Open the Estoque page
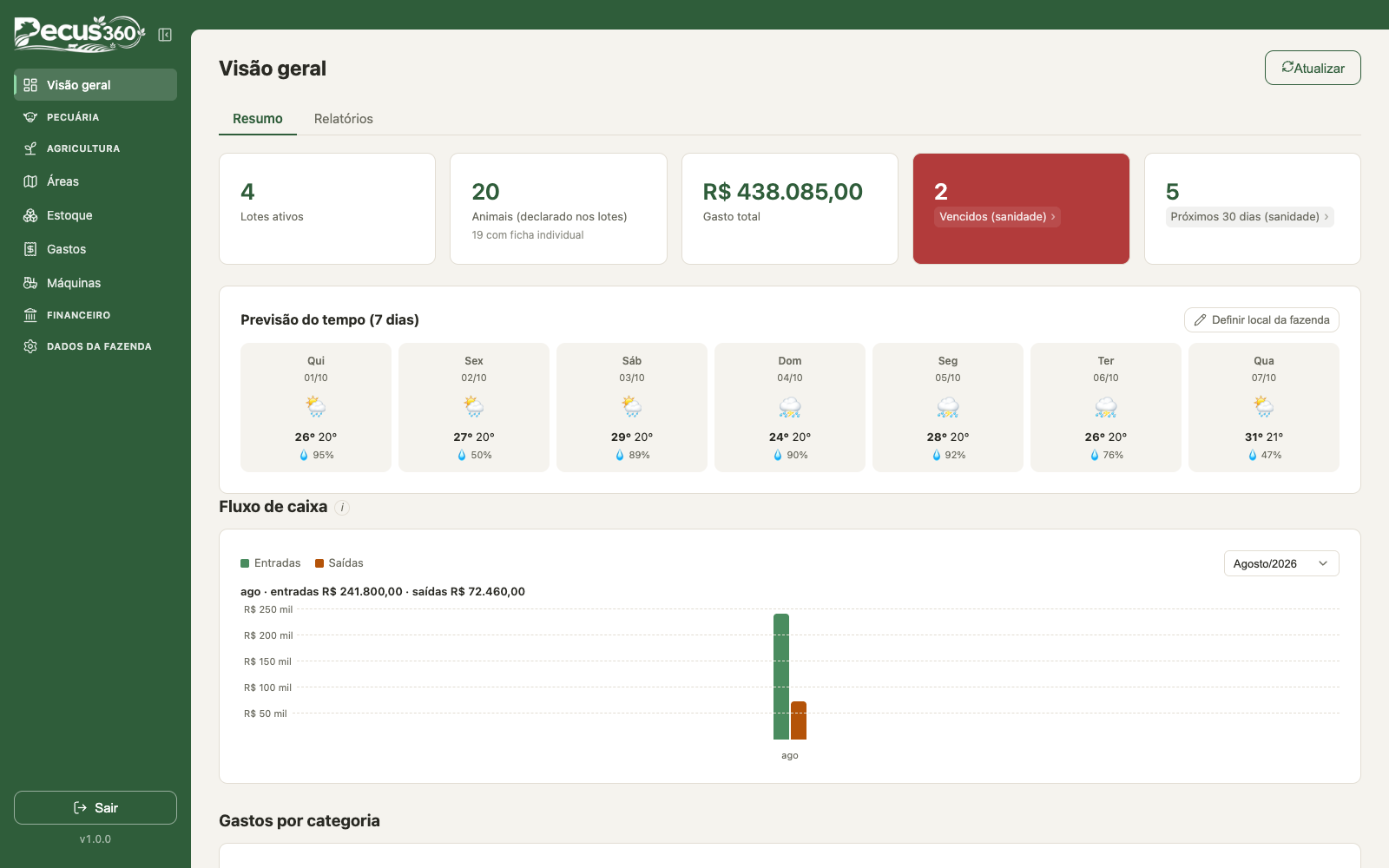The image size is (1389, 868). [95, 215]
